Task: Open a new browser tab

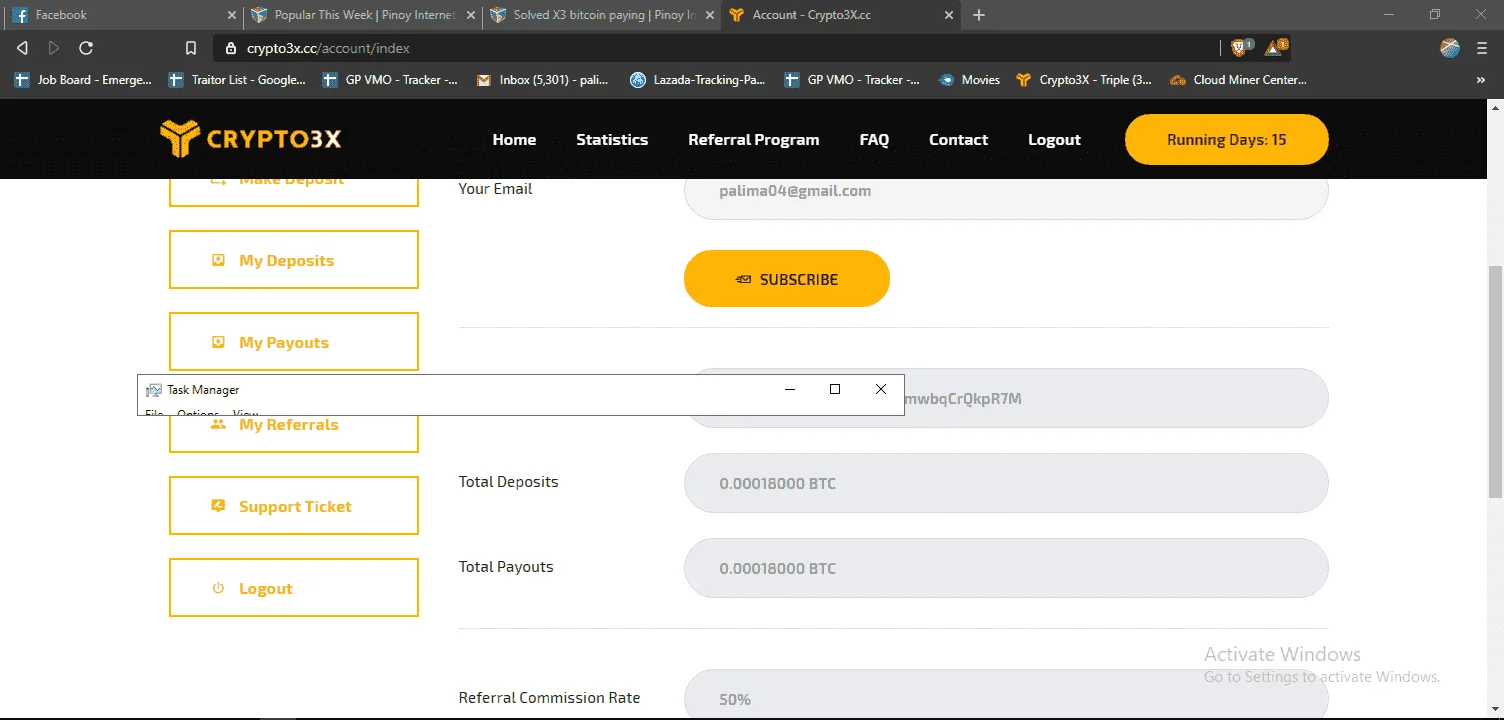Action: pos(979,15)
